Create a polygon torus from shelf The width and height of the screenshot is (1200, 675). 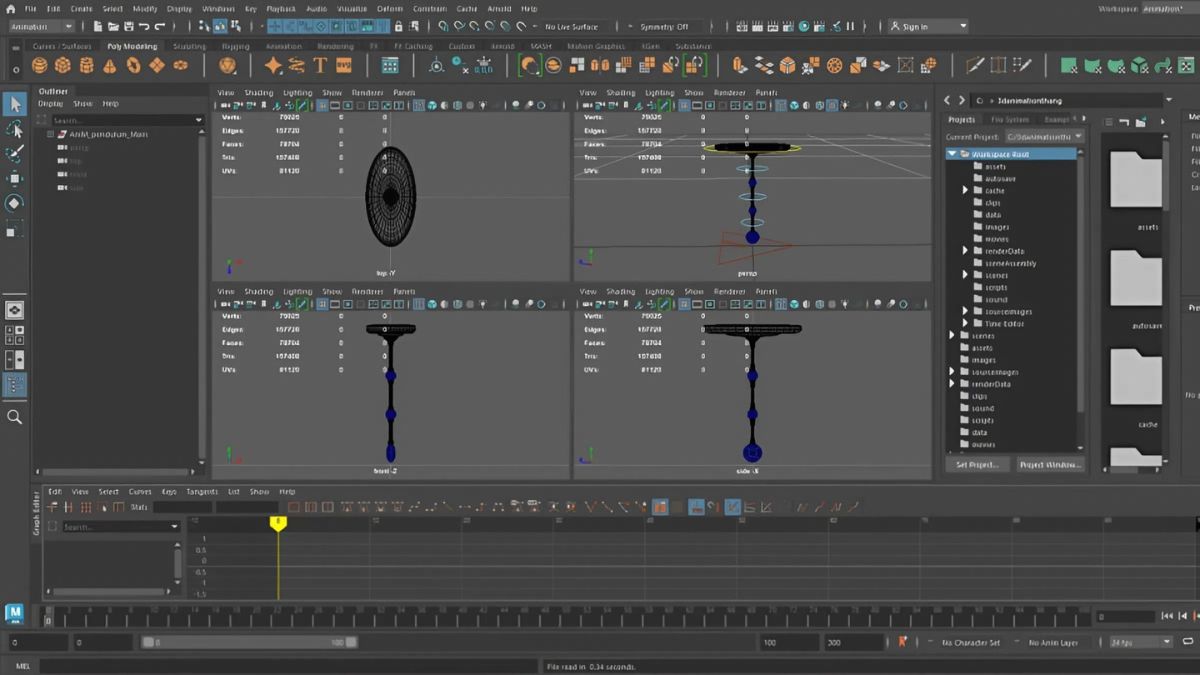133,65
